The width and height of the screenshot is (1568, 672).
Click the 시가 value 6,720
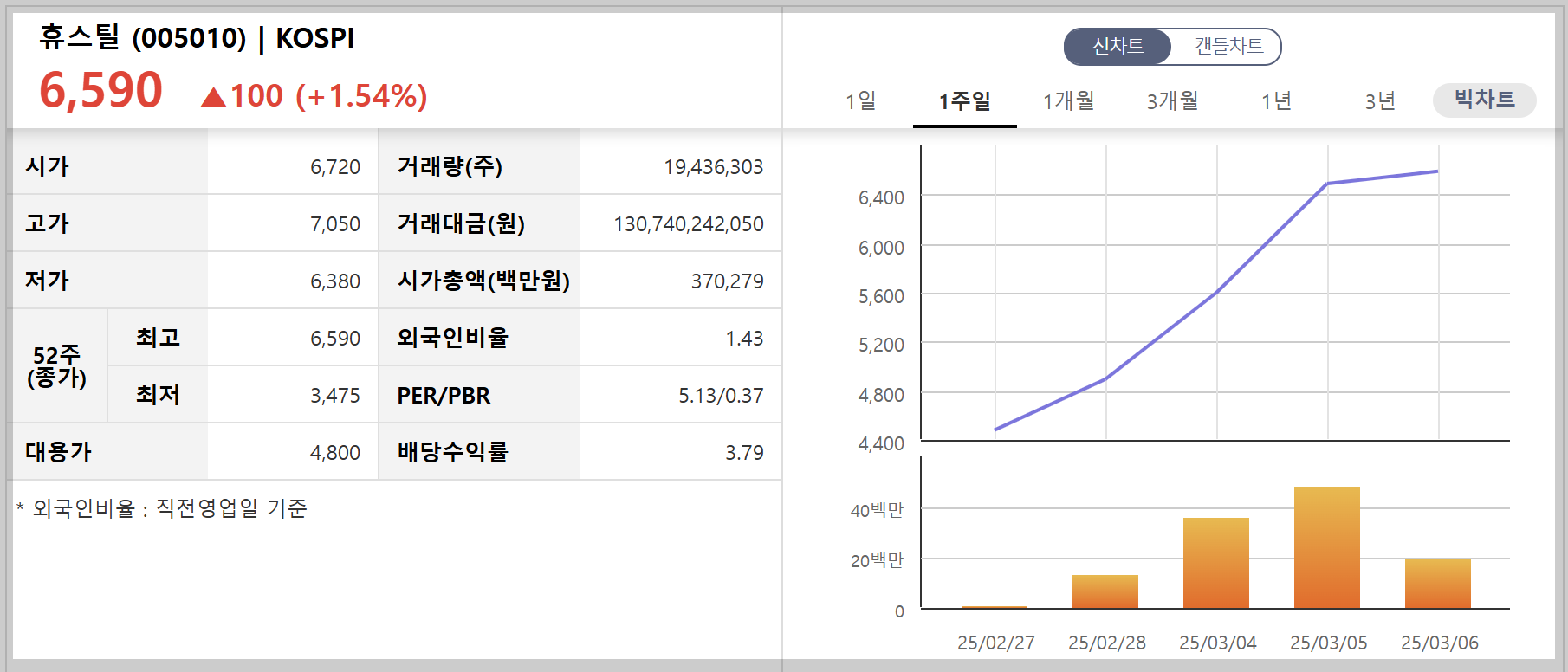click(x=335, y=167)
